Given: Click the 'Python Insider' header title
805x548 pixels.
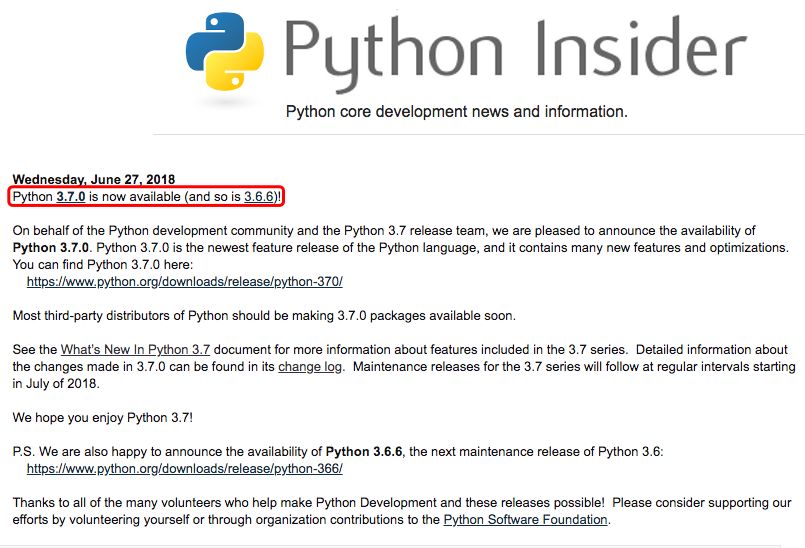Looking at the screenshot, I should point(514,49).
